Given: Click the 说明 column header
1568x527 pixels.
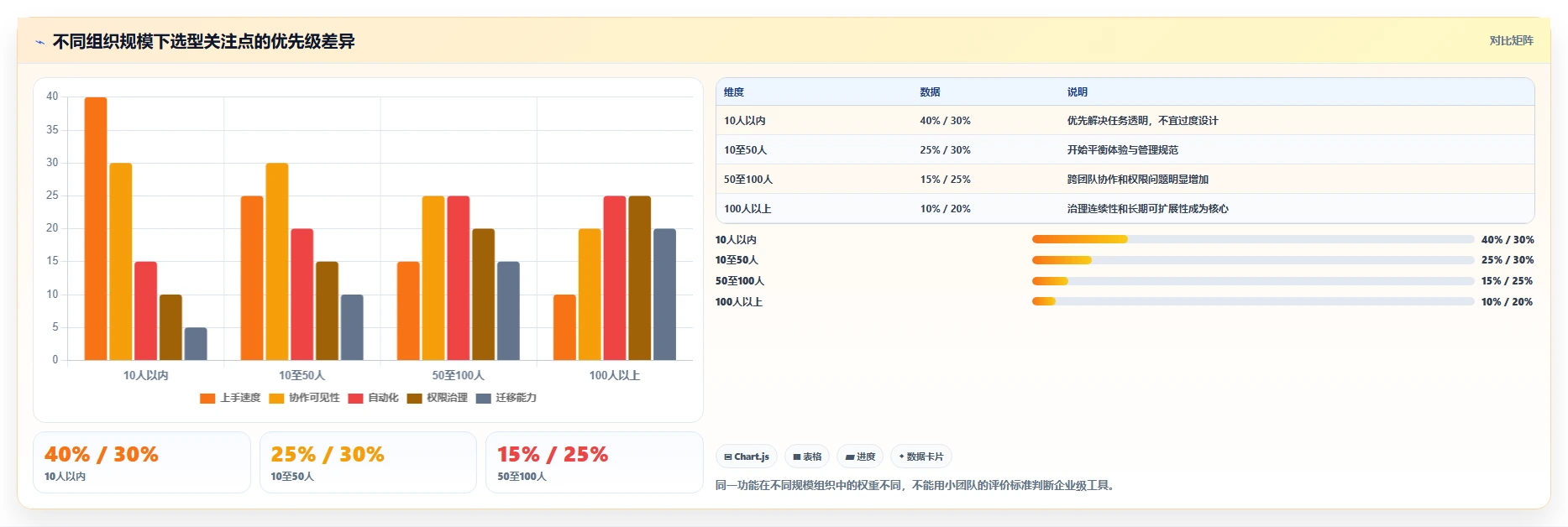Looking at the screenshot, I should [1078, 92].
